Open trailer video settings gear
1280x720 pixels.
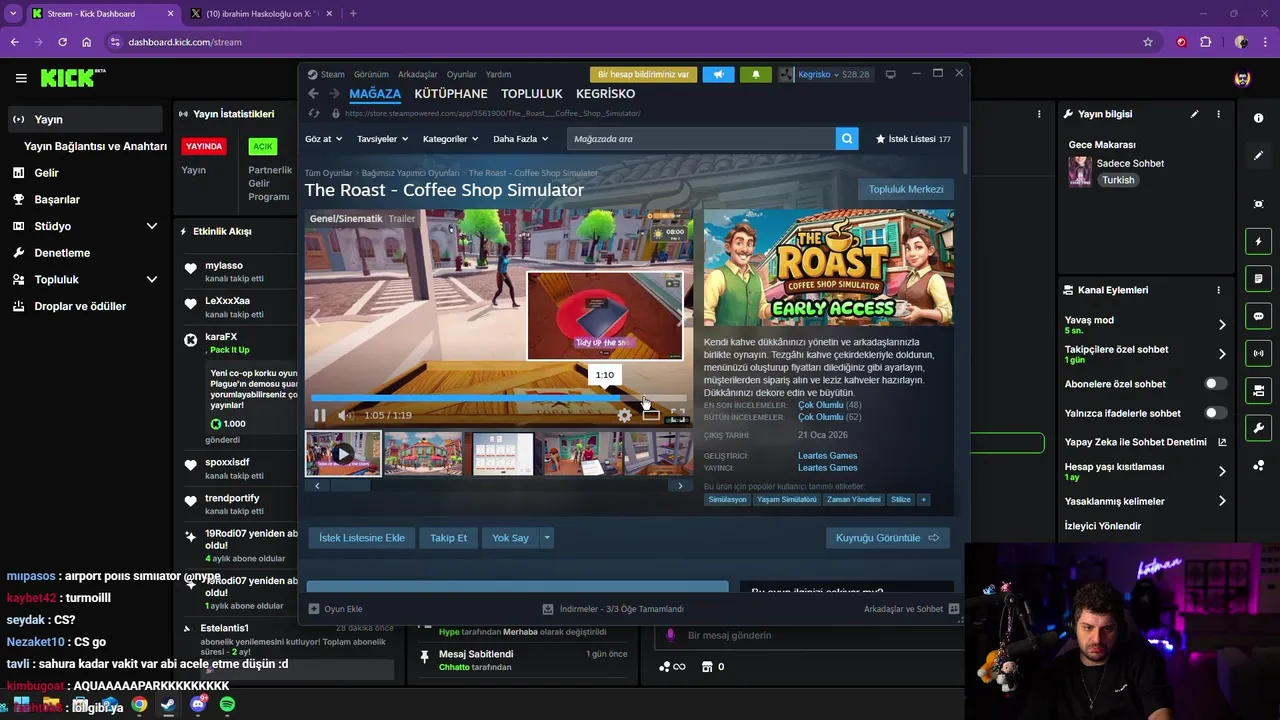[x=624, y=415]
